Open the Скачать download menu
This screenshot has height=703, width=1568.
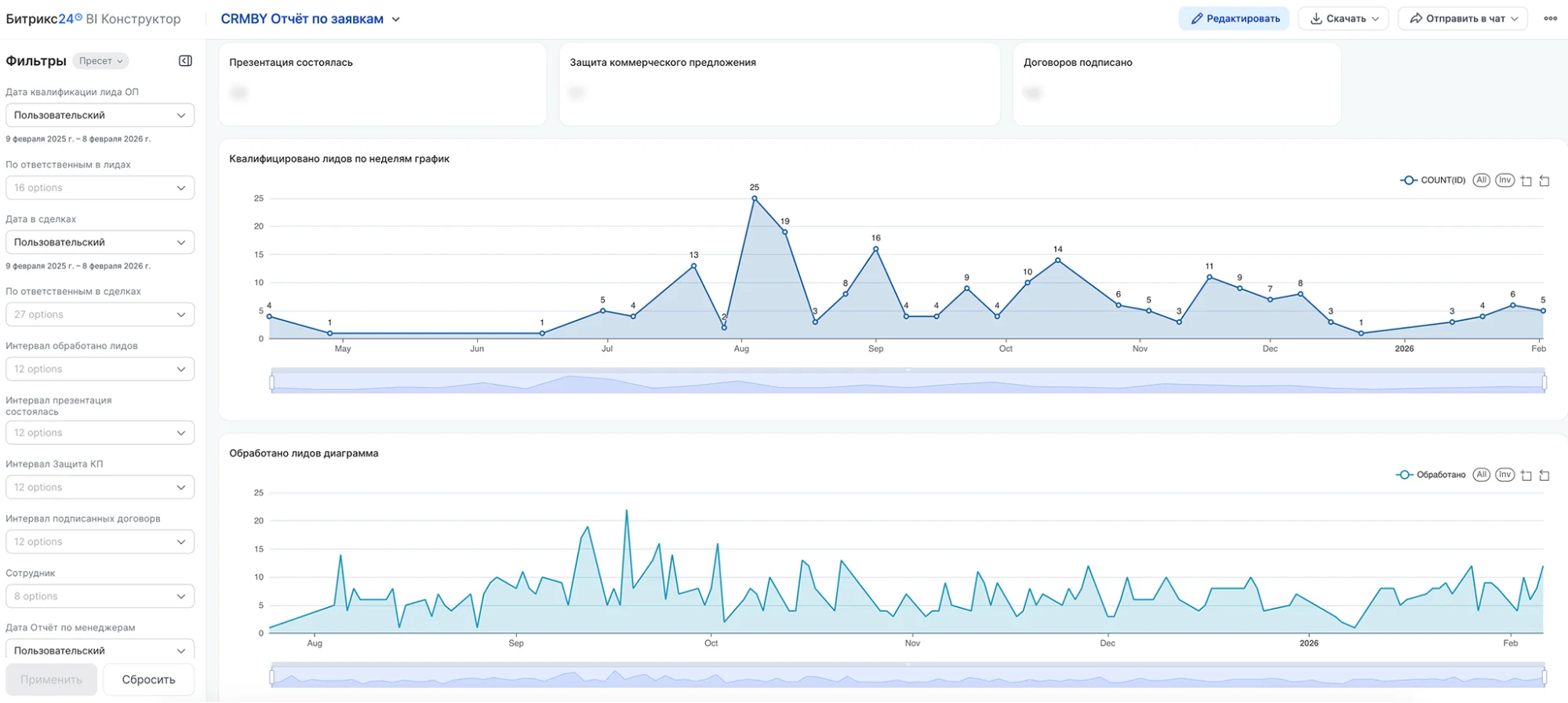pos(1343,19)
